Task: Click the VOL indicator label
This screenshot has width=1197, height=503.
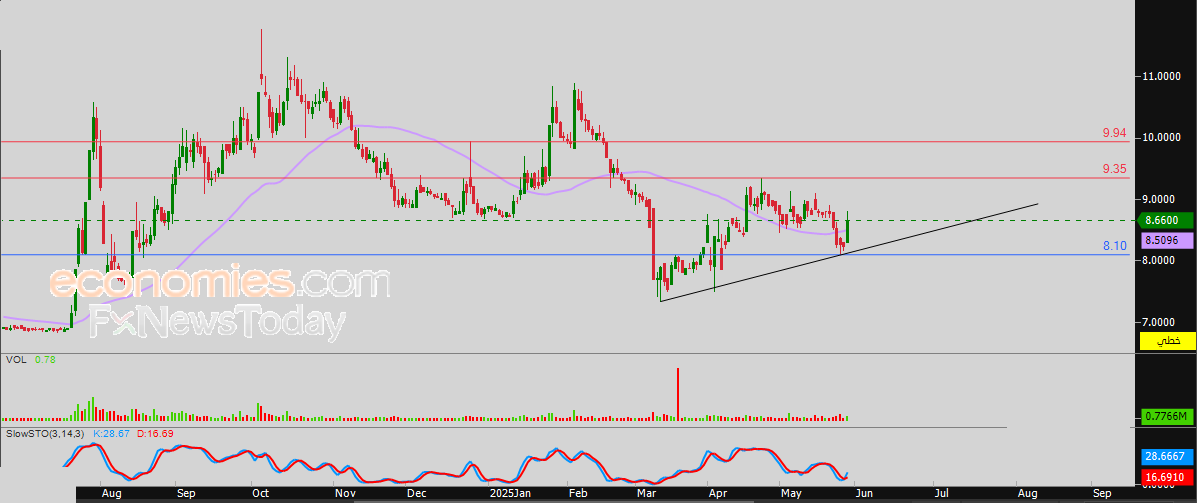Action: point(15,359)
